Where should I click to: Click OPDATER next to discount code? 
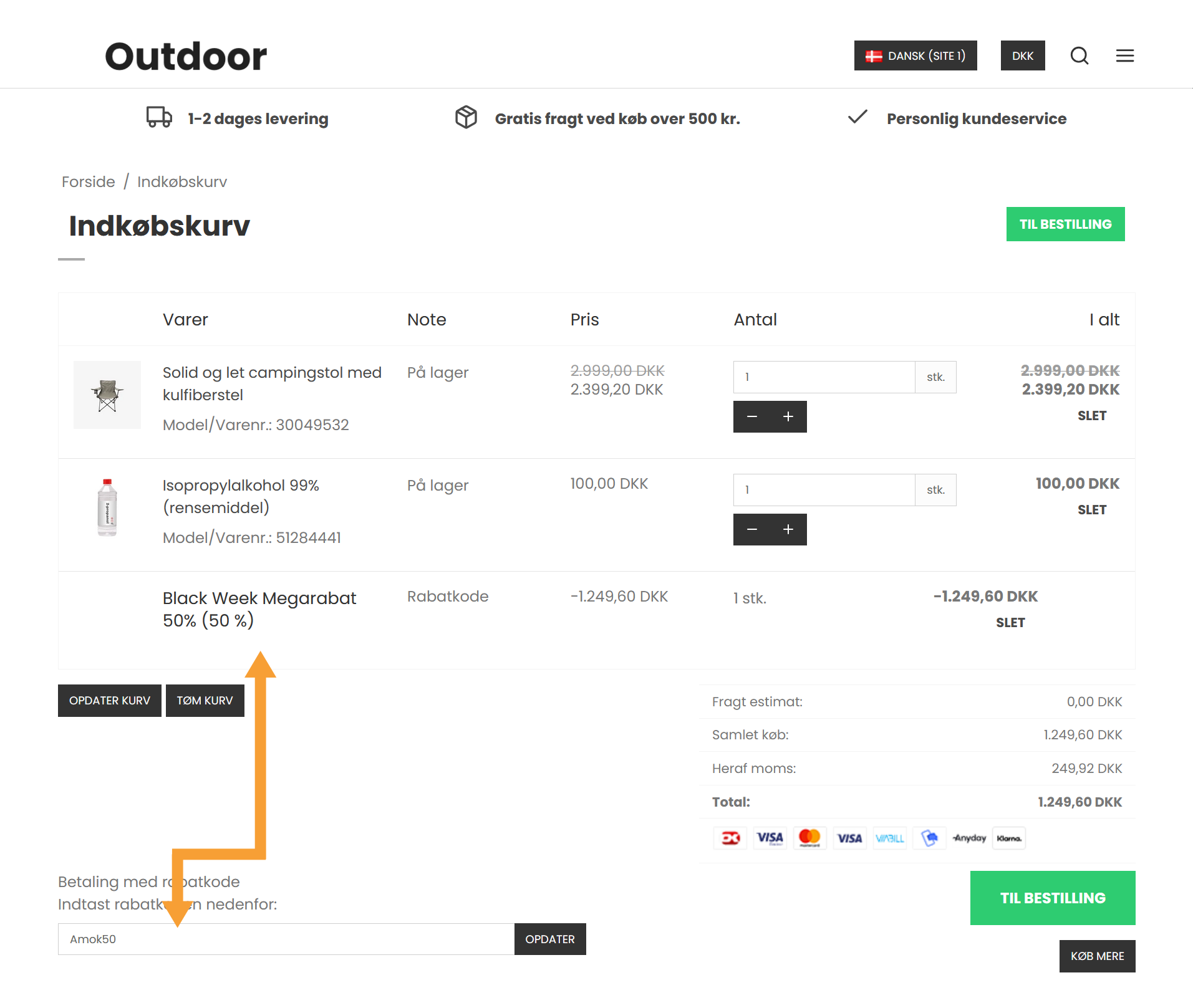549,939
